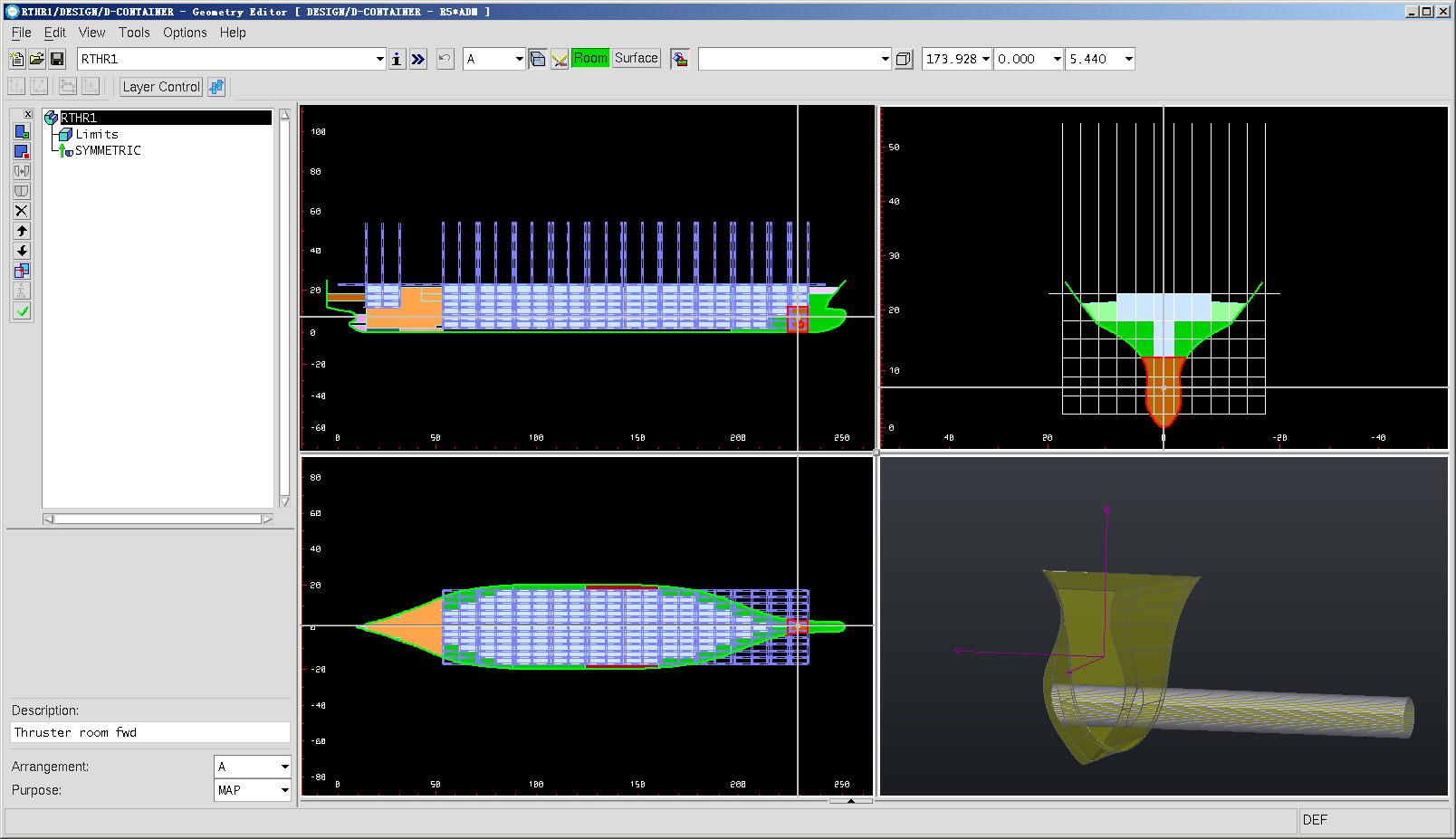Click the third greyed icon, second toolbar row
Image resolution: width=1456 pixels, height=839 pixels.
[x=67, y=86]
